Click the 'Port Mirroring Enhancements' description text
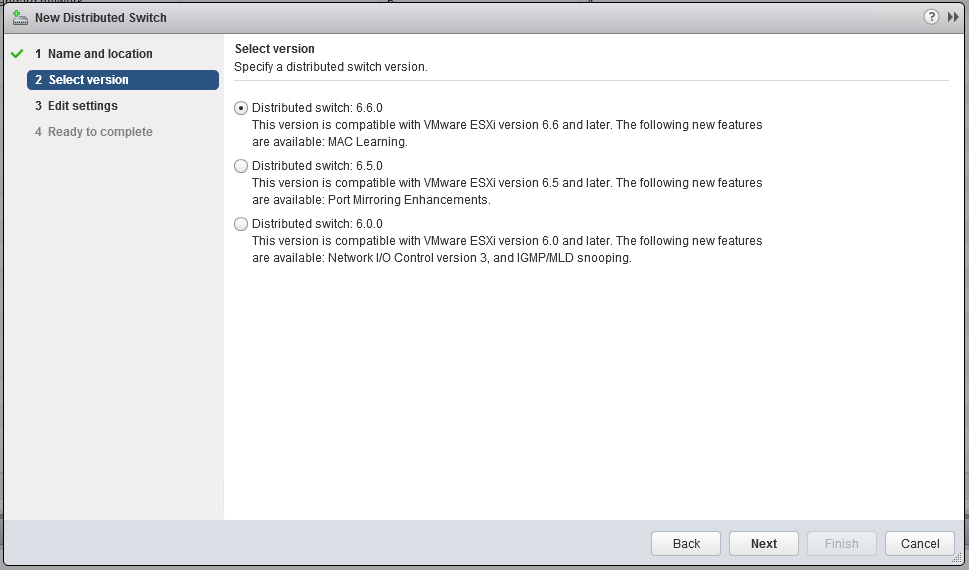The height and width of the screenshot is (570, 969). tap(408, 200)
